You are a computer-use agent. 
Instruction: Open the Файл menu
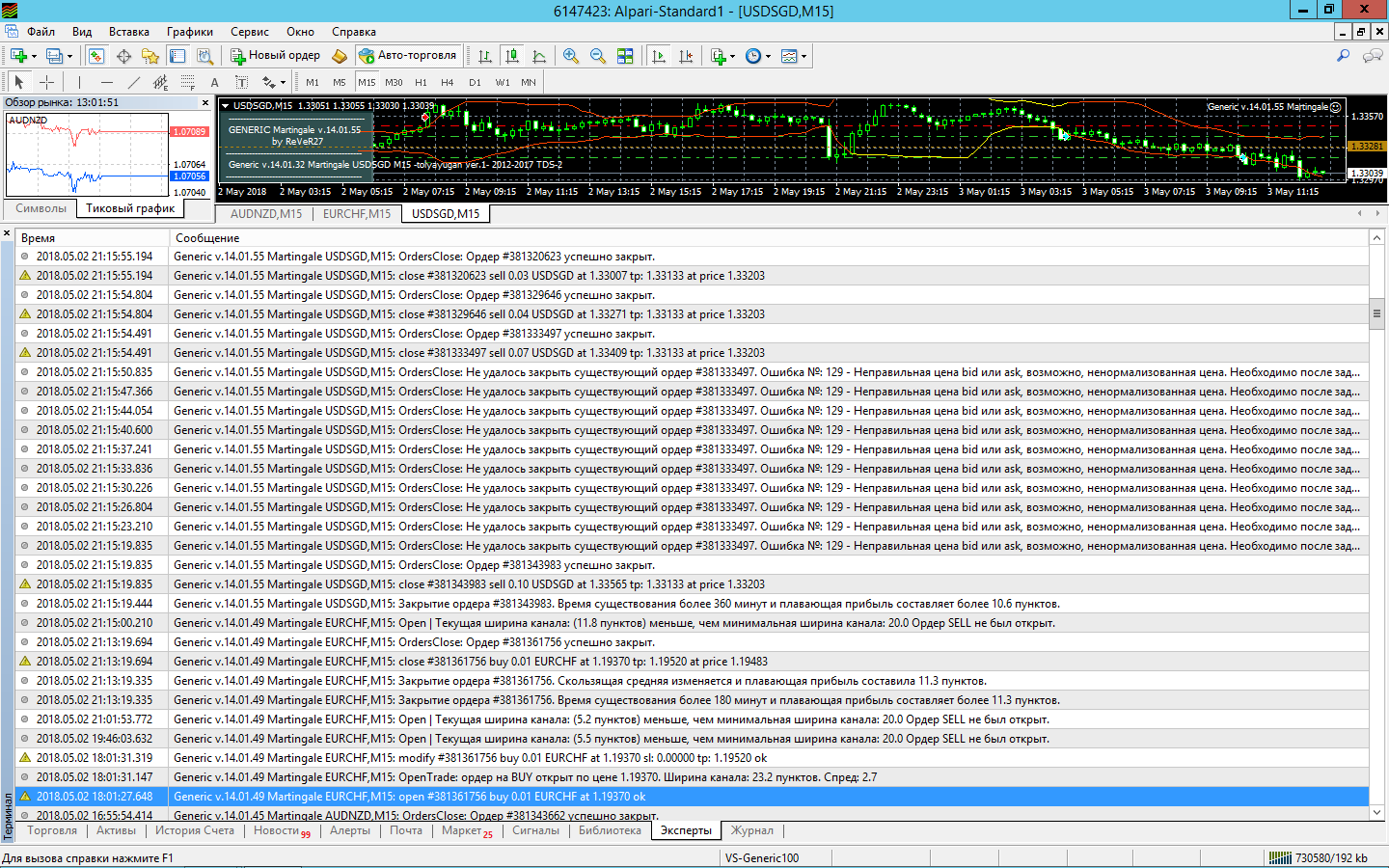(41, 32)
